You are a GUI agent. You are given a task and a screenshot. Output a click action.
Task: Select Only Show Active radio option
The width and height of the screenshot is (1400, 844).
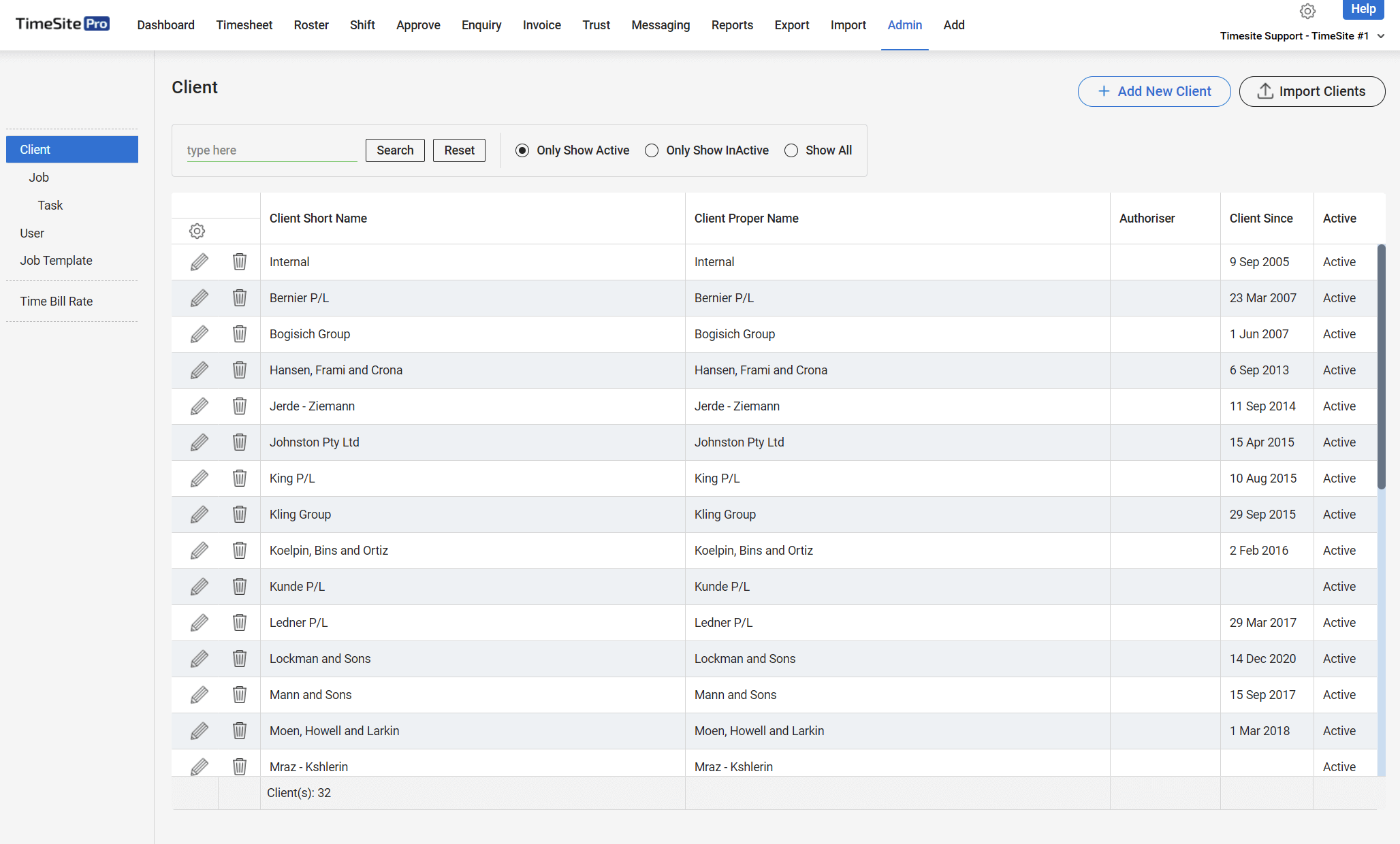(x=522, y=150)
